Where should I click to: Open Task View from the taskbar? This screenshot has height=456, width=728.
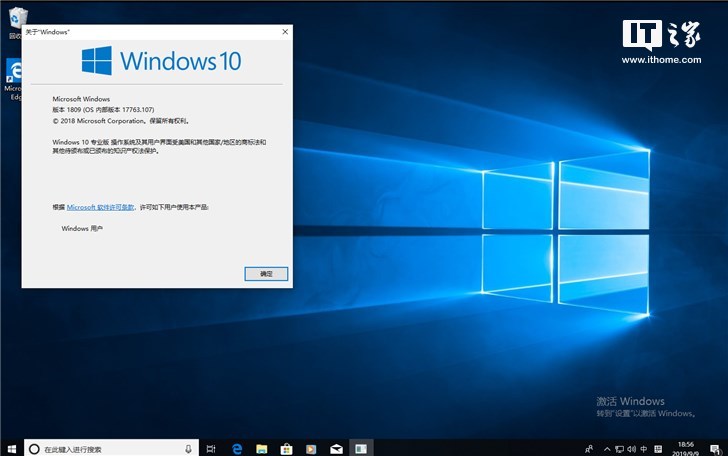[211, 449]
